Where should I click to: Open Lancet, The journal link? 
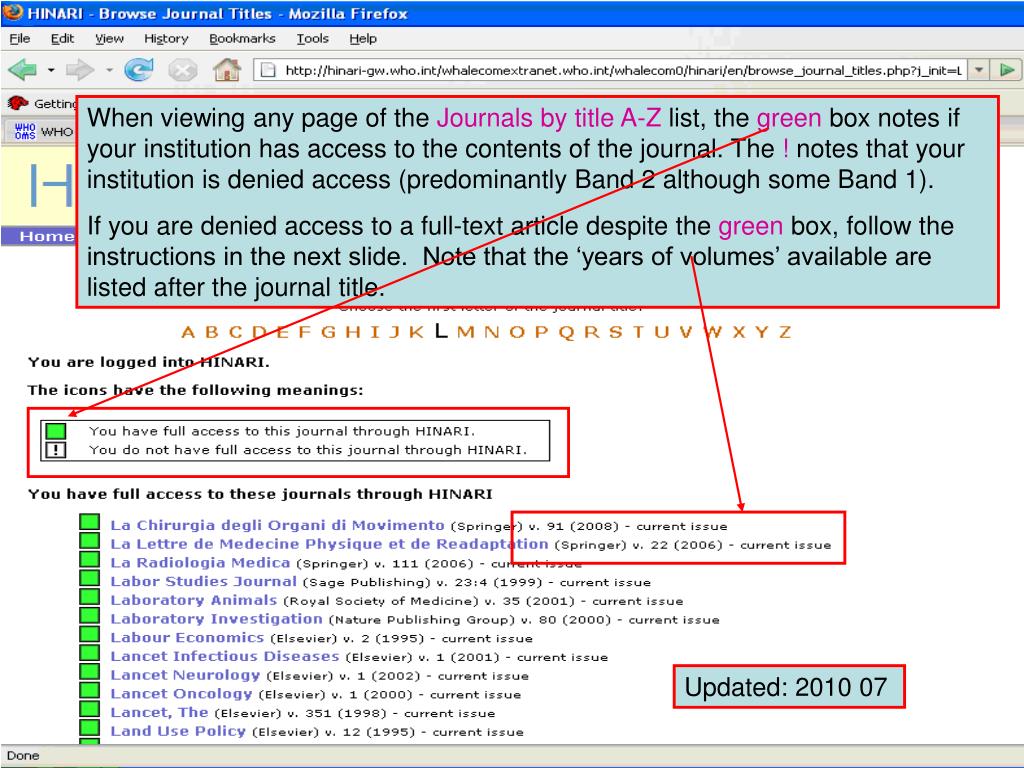click(159, 712)
